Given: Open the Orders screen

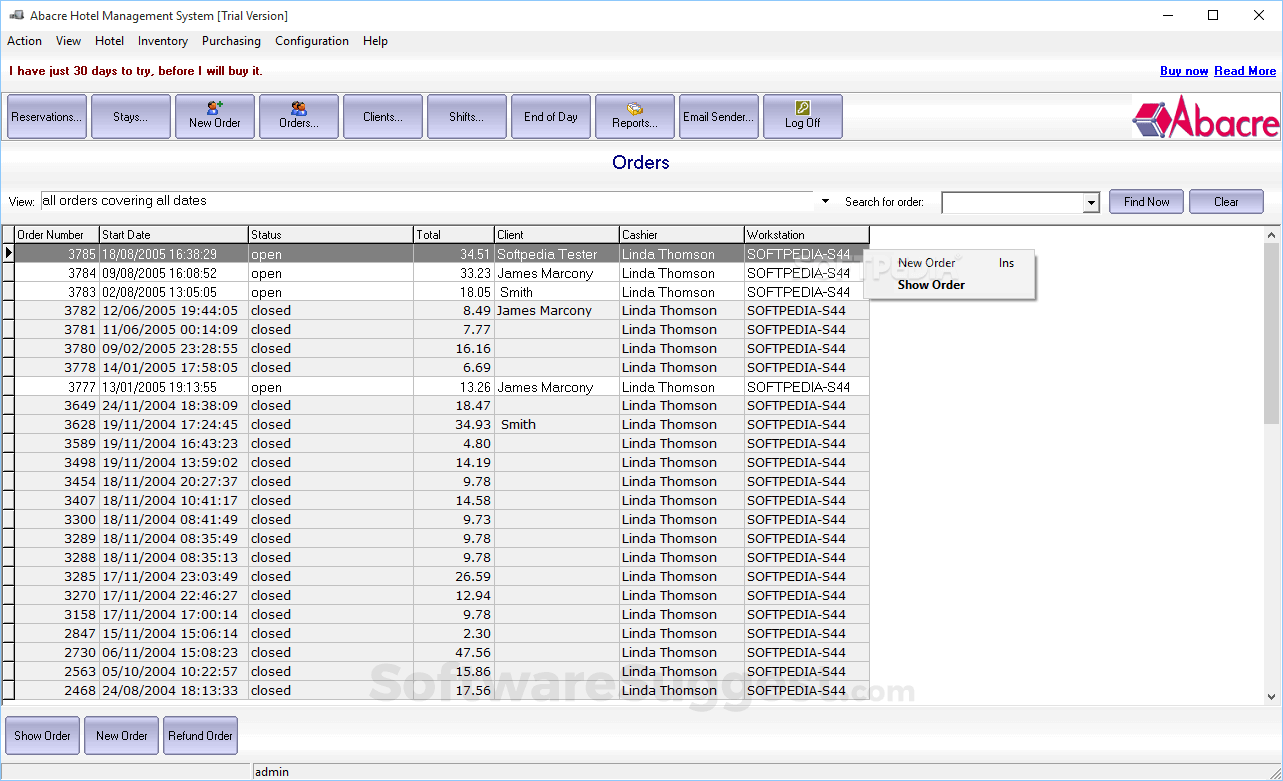Looking at the screenshot, I should pos(298,116).
